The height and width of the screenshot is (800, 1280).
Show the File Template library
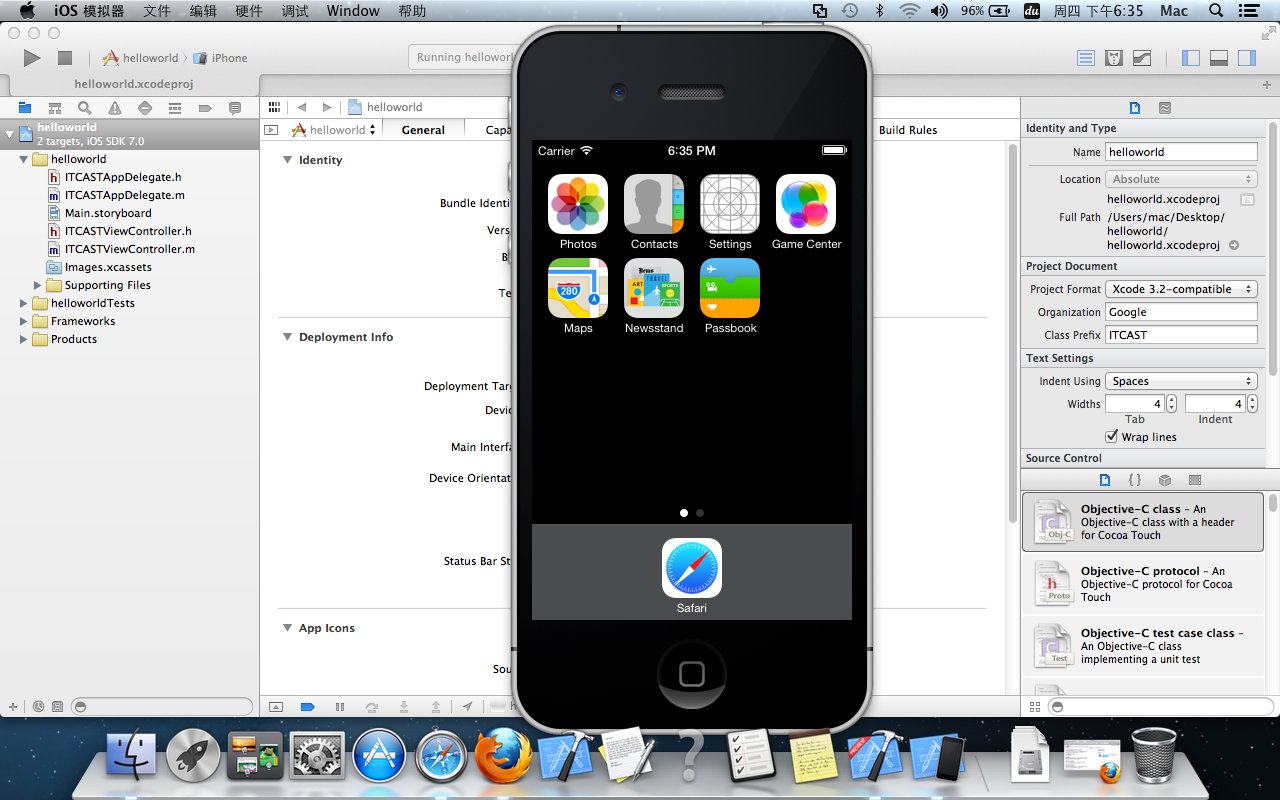click(1105, 480)
